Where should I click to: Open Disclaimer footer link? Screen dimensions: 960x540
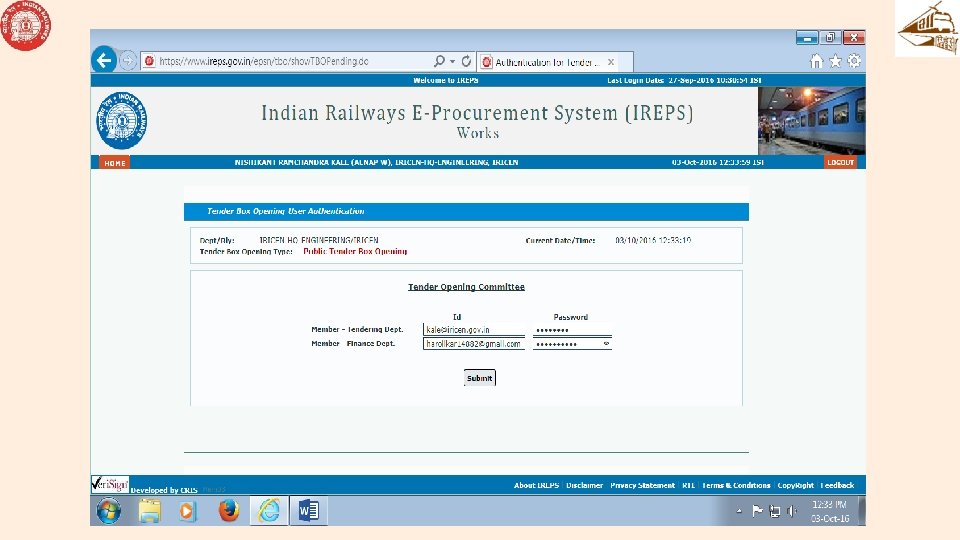tap(584, 485)
